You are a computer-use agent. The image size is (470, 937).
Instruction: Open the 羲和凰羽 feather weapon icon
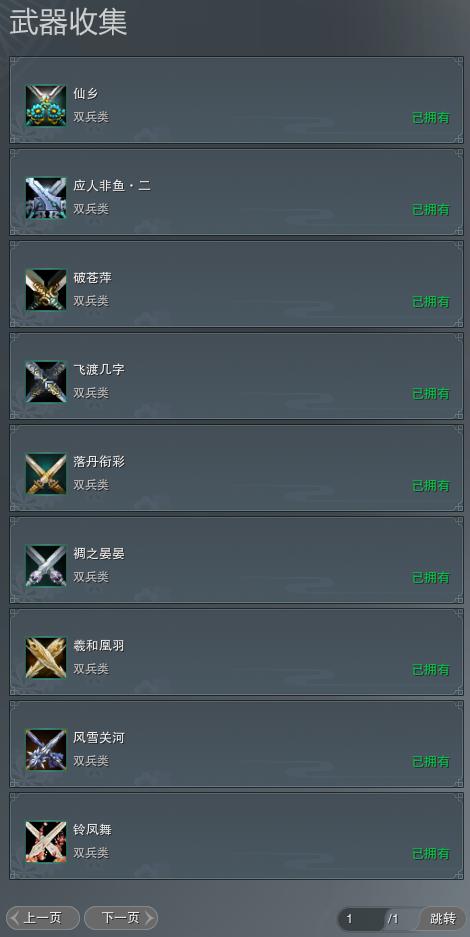[x=46, y=658]
